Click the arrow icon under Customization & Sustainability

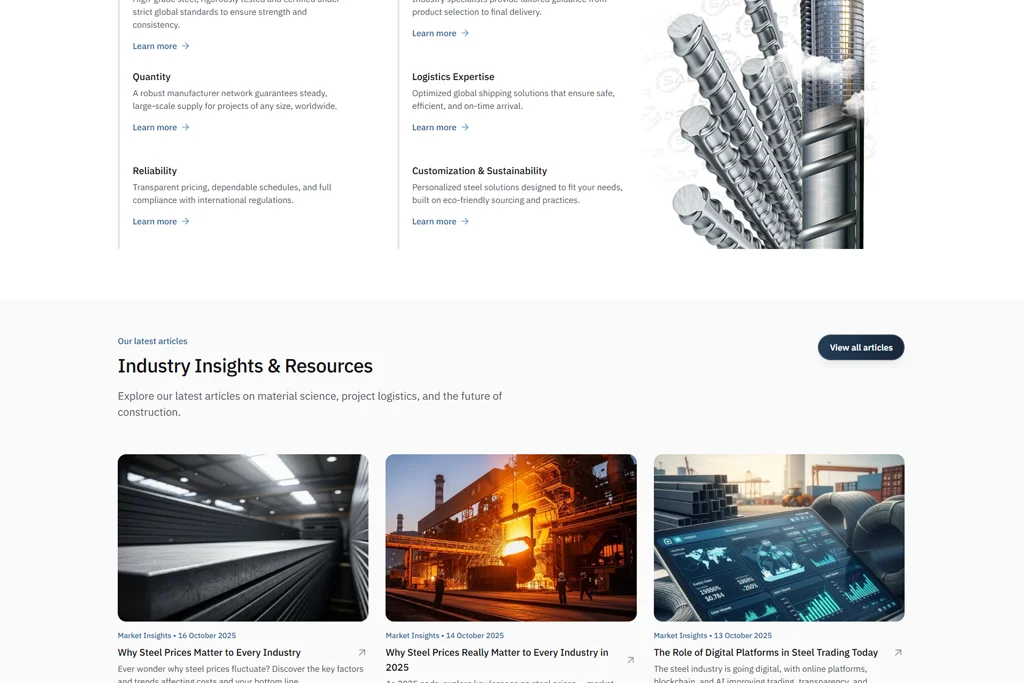point(465,221)
